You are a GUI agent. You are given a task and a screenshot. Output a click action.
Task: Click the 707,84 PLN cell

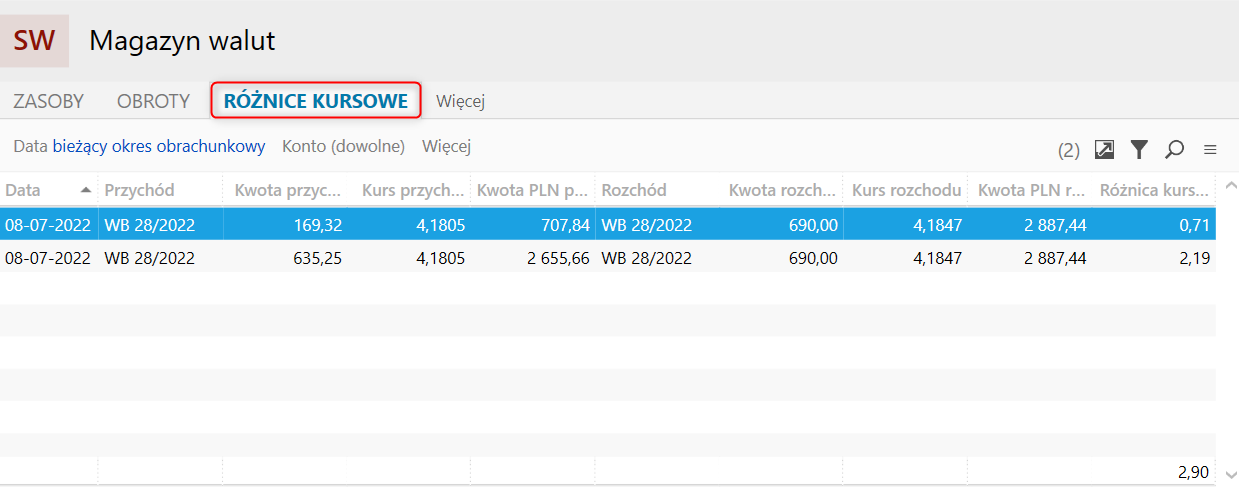pyautogui.click(x=532, y=225)
